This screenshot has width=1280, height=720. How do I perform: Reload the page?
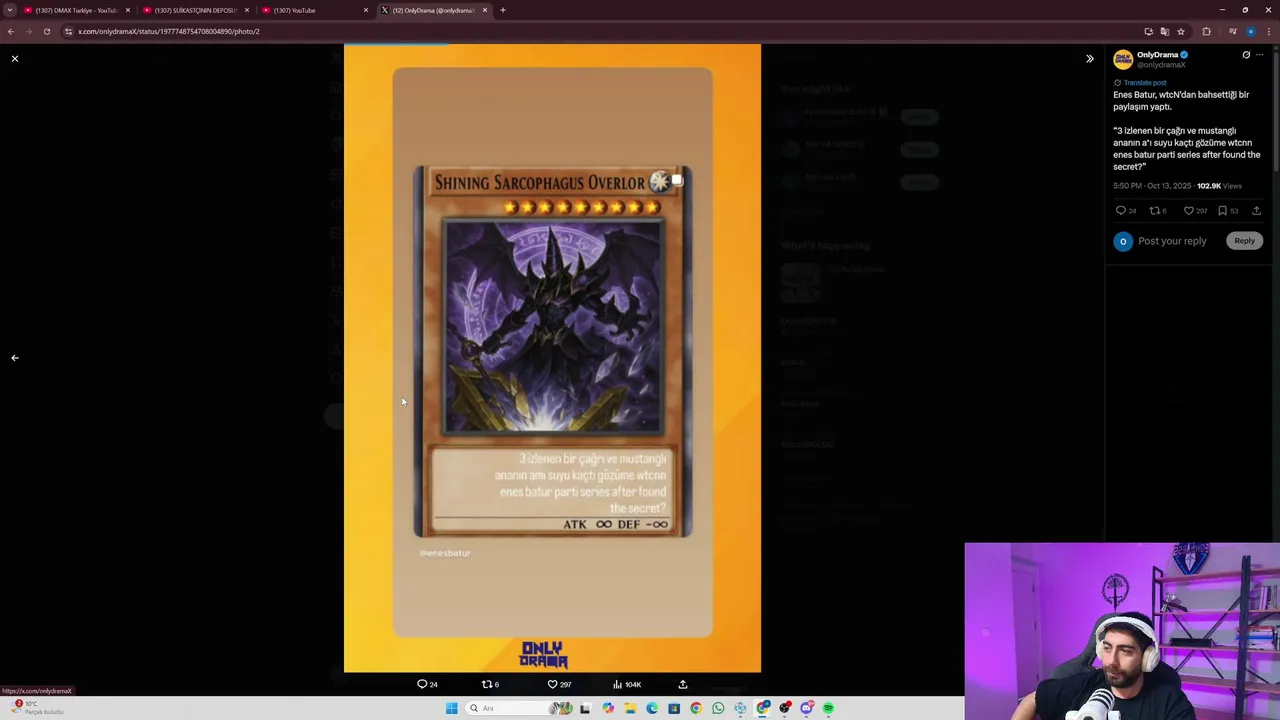[47, 31]
